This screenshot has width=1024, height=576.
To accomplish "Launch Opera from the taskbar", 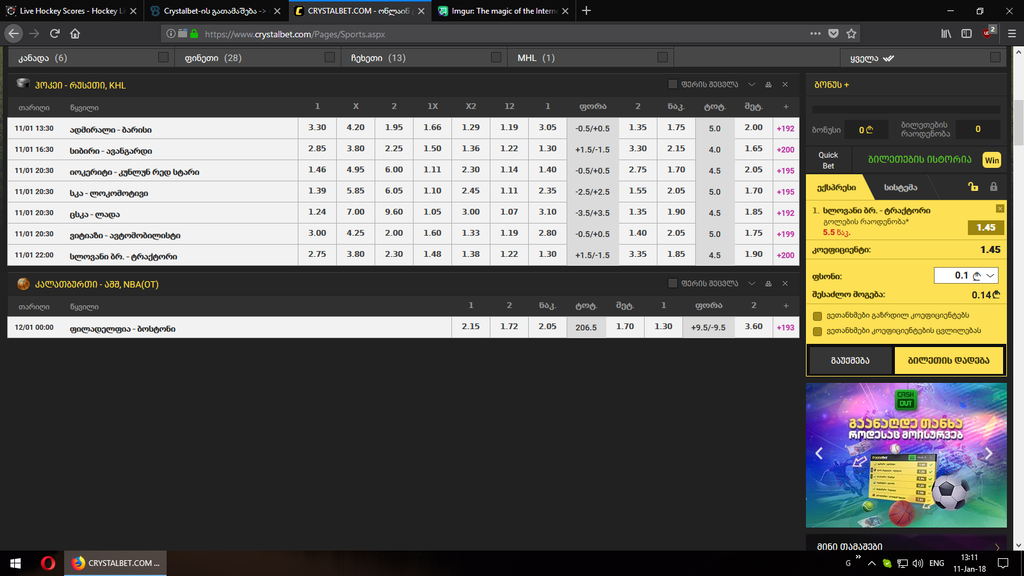I will (48, 563).
